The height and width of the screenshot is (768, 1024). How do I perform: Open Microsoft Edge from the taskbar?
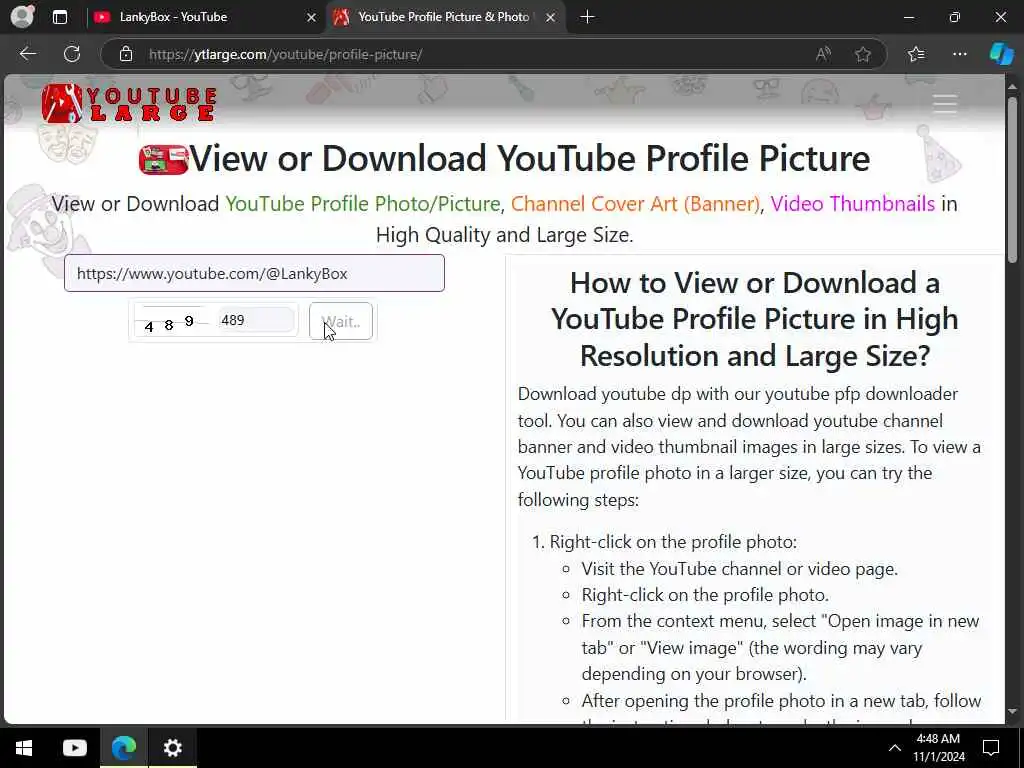pos(123,748)
